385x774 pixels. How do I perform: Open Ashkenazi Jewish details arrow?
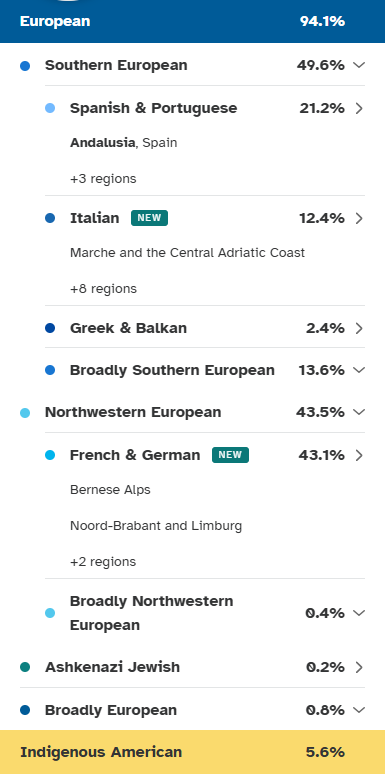click(x=359, y=667)
